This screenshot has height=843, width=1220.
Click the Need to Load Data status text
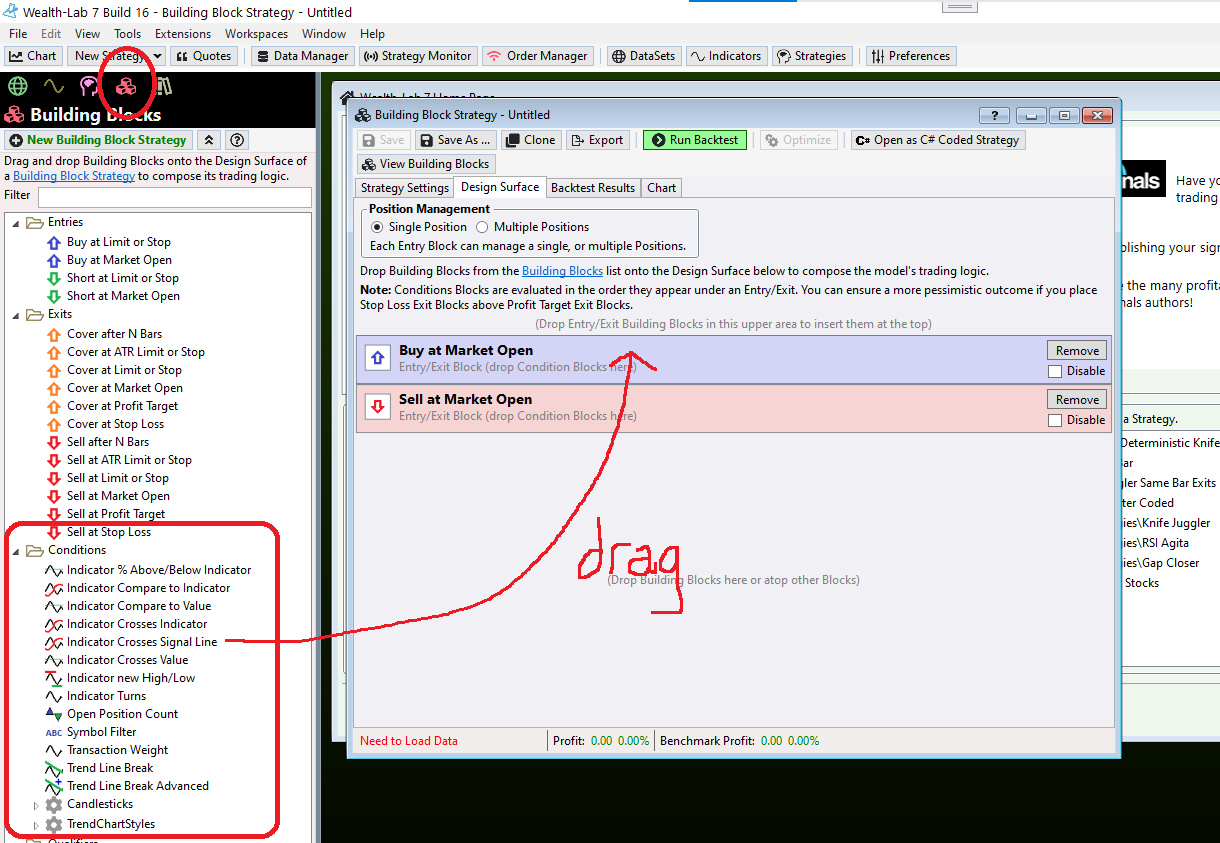coord(409,741)
